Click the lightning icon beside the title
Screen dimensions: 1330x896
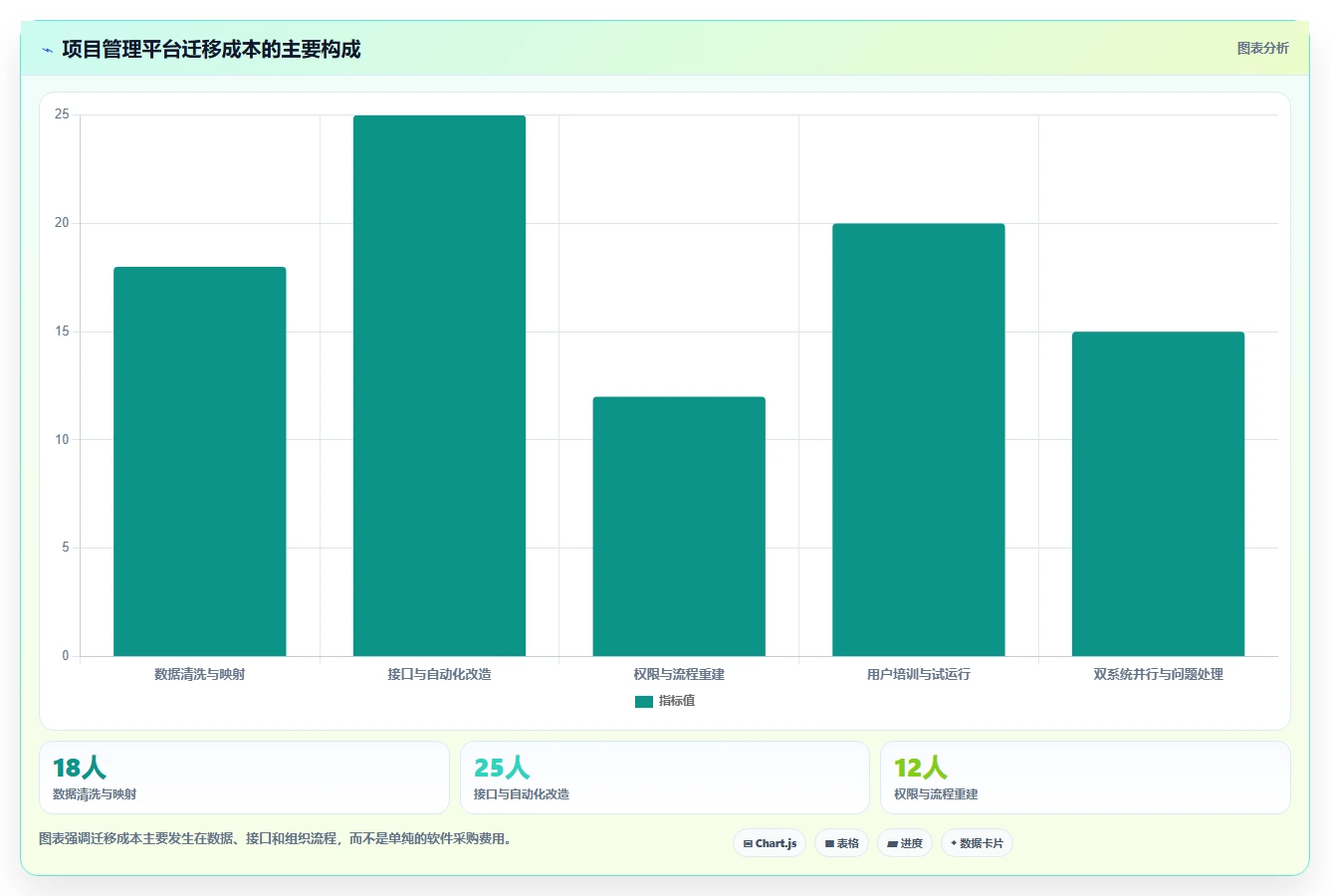(x=47, y=50)
